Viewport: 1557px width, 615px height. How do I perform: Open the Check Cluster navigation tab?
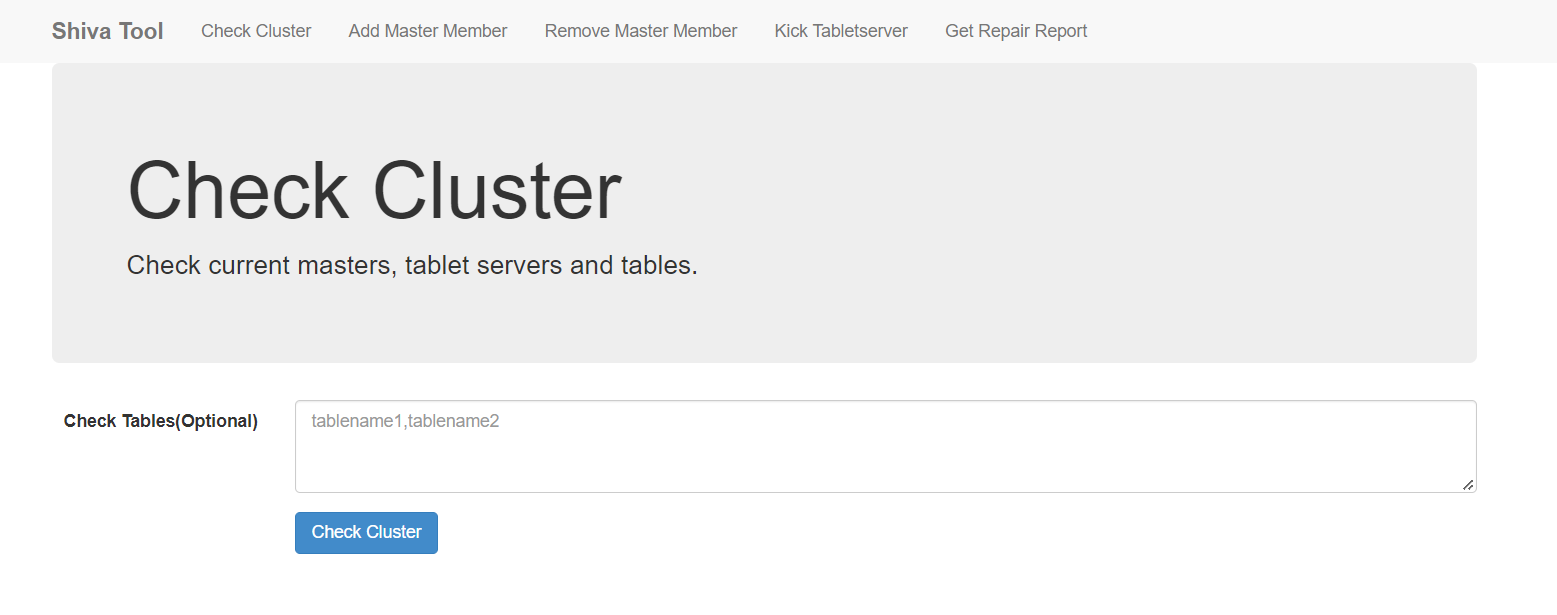point(256,31)
